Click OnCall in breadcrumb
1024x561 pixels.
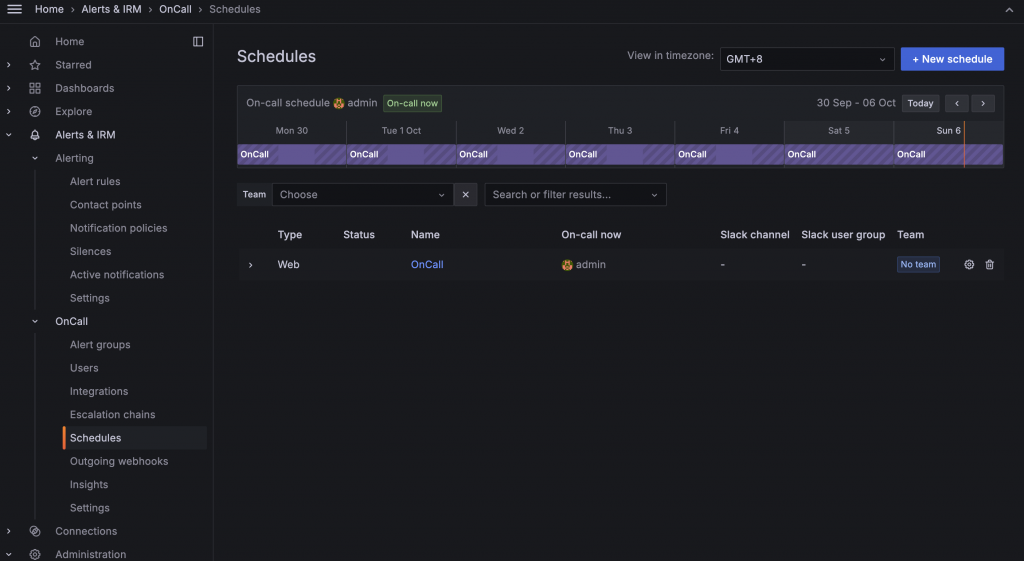click(176, 9)
